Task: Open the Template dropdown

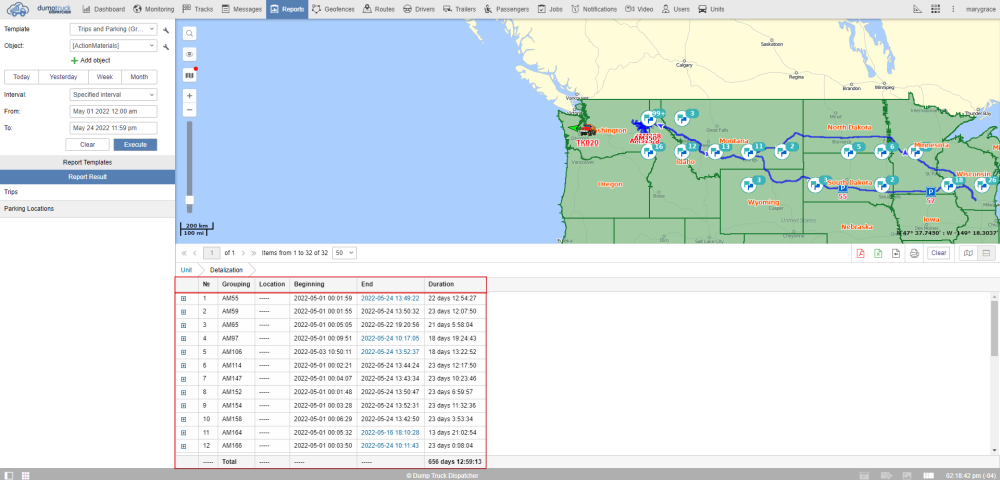Action: coord(113,30)
